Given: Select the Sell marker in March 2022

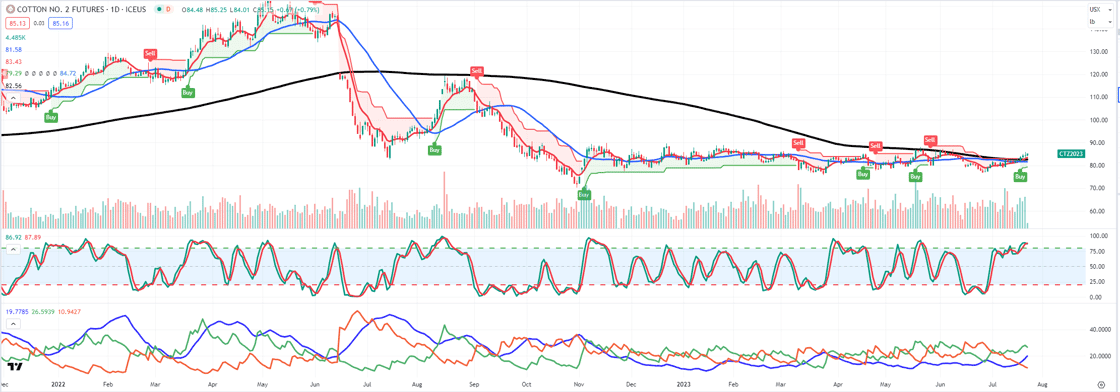Looking at the screenshot, I should click(x=150, y=54).
